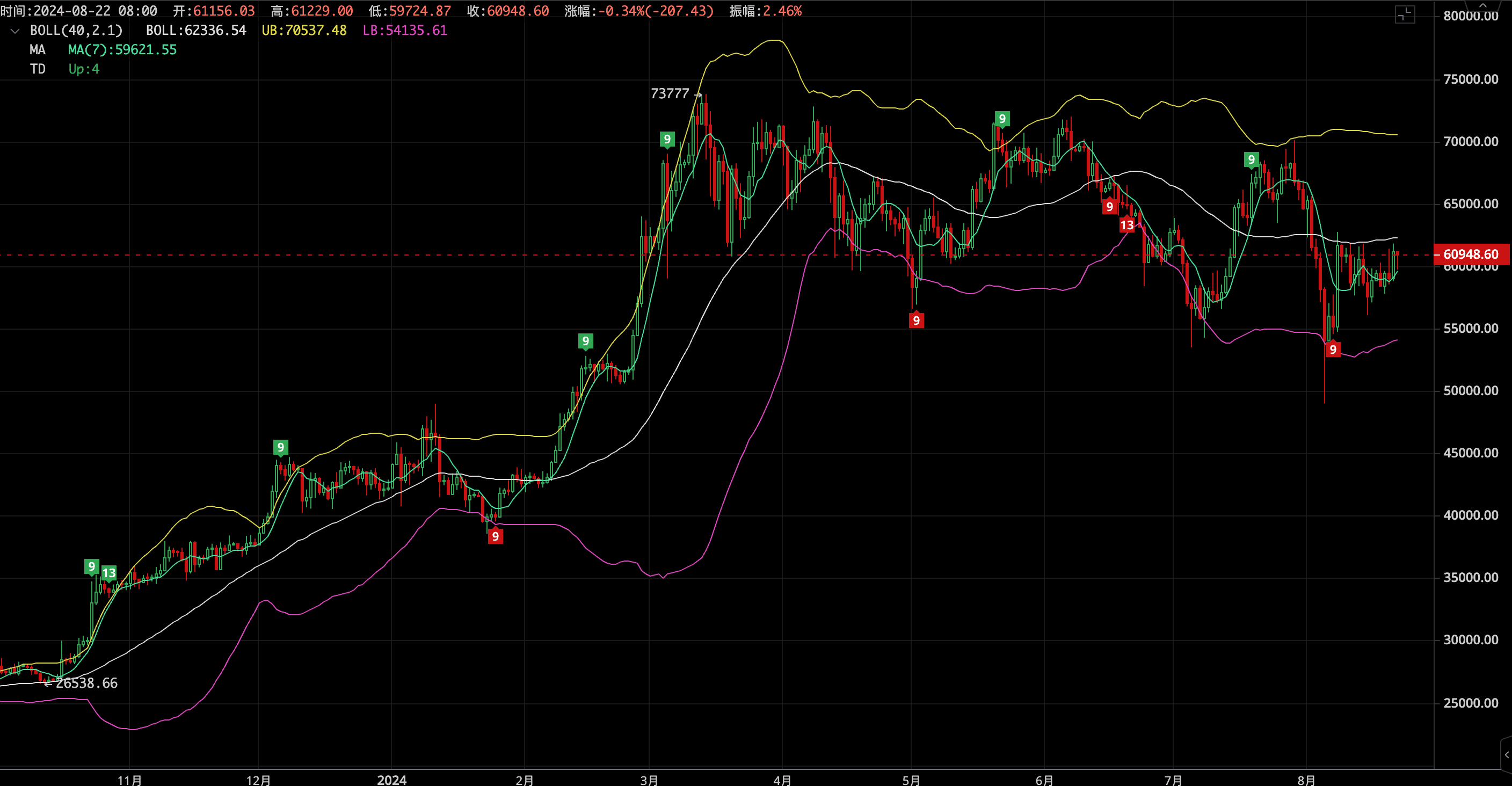The width and height of the screenshot is (1512, 786).
Task: Click the 时间:2024-08-22 08:00 header value
Action: tap(78, 11)
